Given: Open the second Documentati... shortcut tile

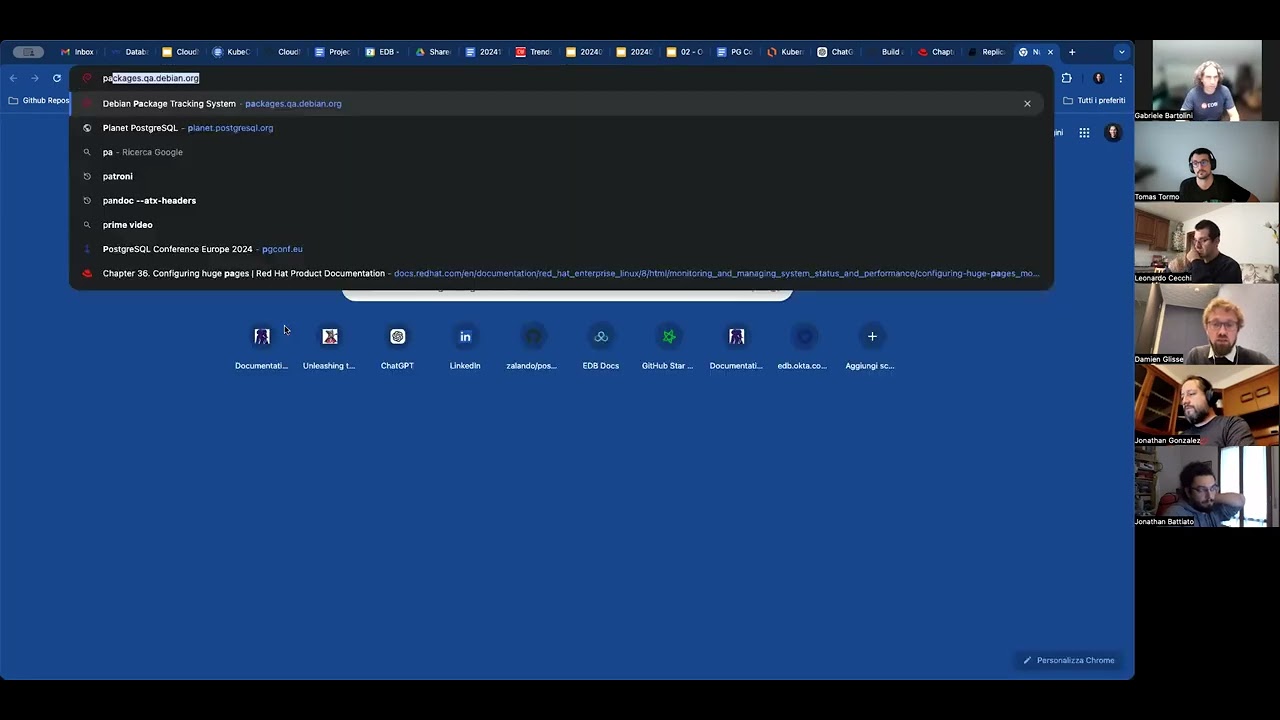Looking at the screenshot, I should click(737, 346).
